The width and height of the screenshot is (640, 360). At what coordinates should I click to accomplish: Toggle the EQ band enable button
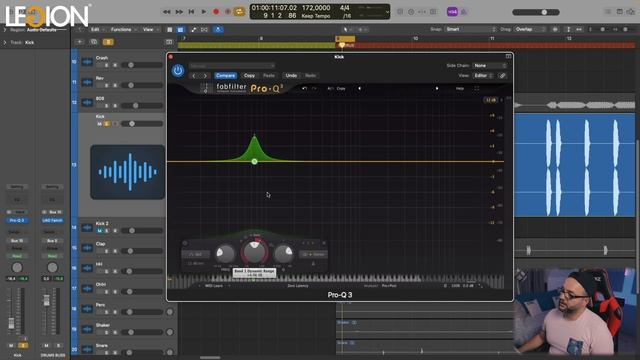click(x=185, y=243)
